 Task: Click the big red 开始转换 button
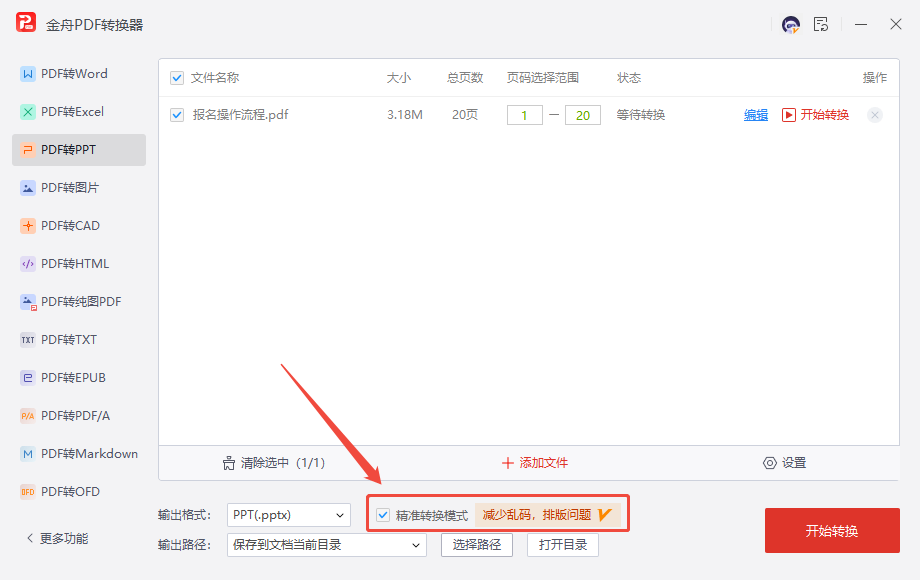(x=832, y=531)
